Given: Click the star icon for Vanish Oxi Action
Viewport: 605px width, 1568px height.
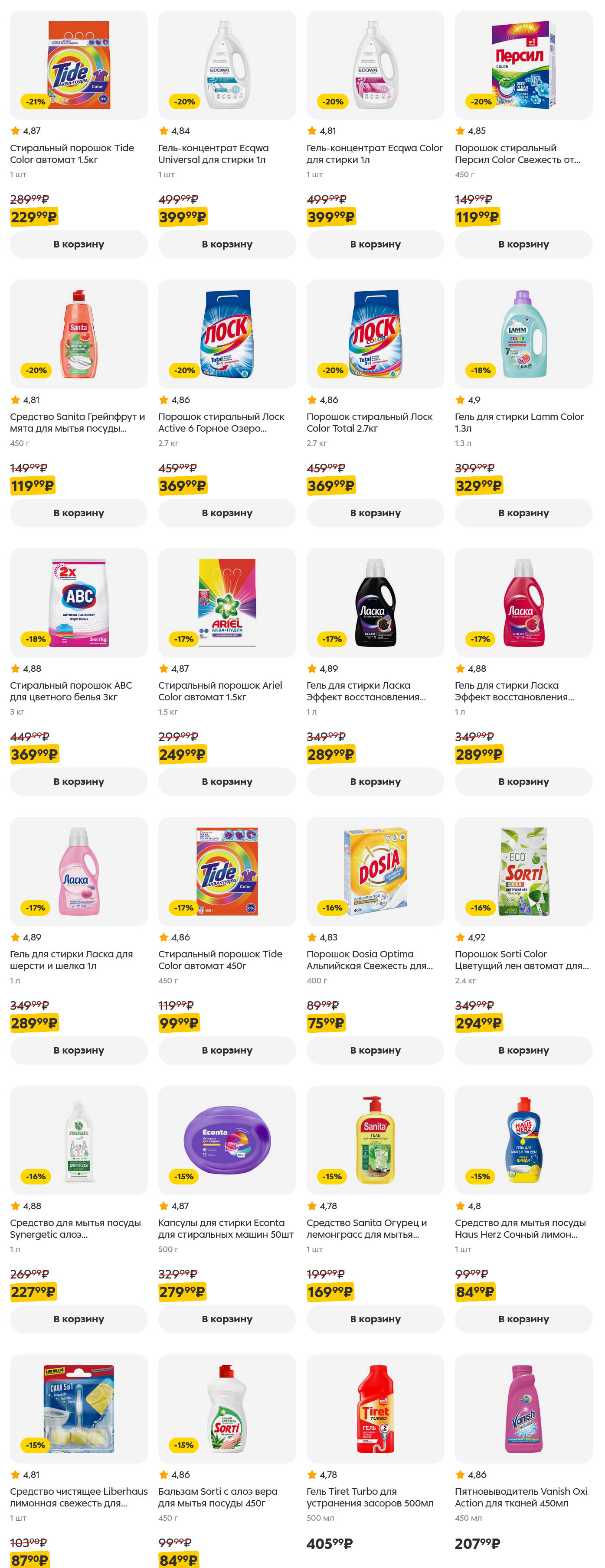Looking at the screenshot, I should coord(460,1474).
